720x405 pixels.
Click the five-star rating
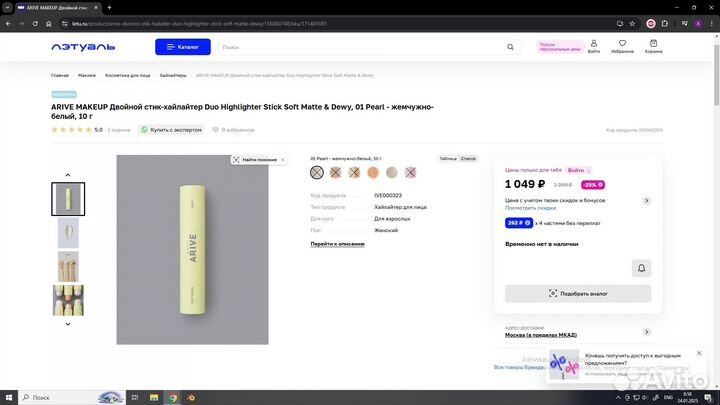71,130
